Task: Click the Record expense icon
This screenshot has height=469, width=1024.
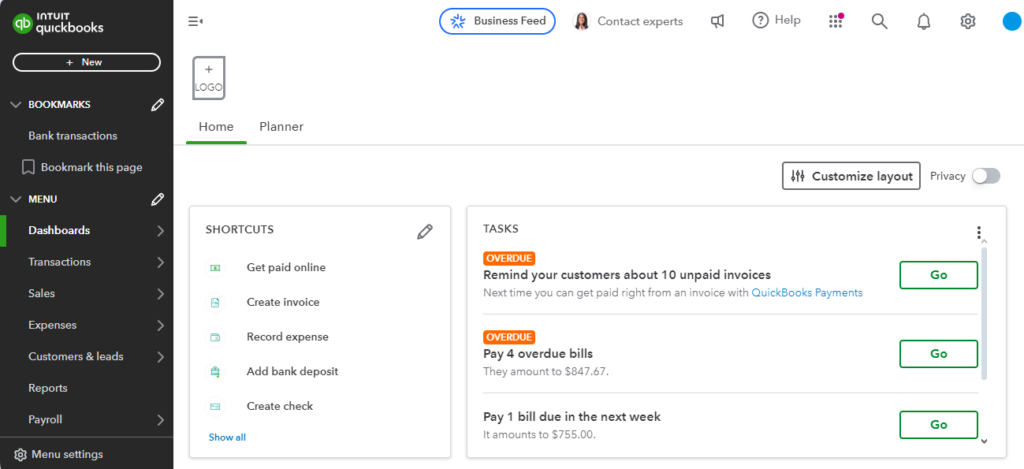Action: pyautogui.click(x=215, y=337)
